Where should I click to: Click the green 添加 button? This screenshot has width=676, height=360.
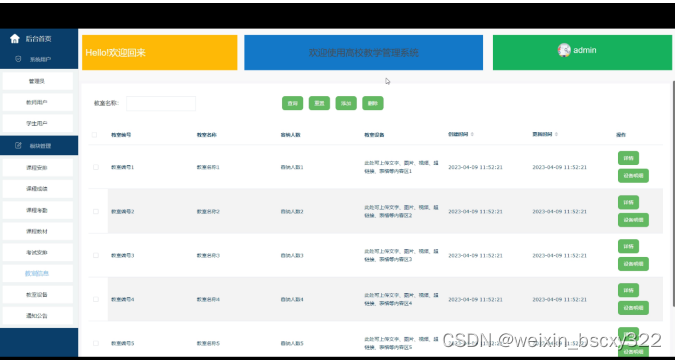point(346,103)
